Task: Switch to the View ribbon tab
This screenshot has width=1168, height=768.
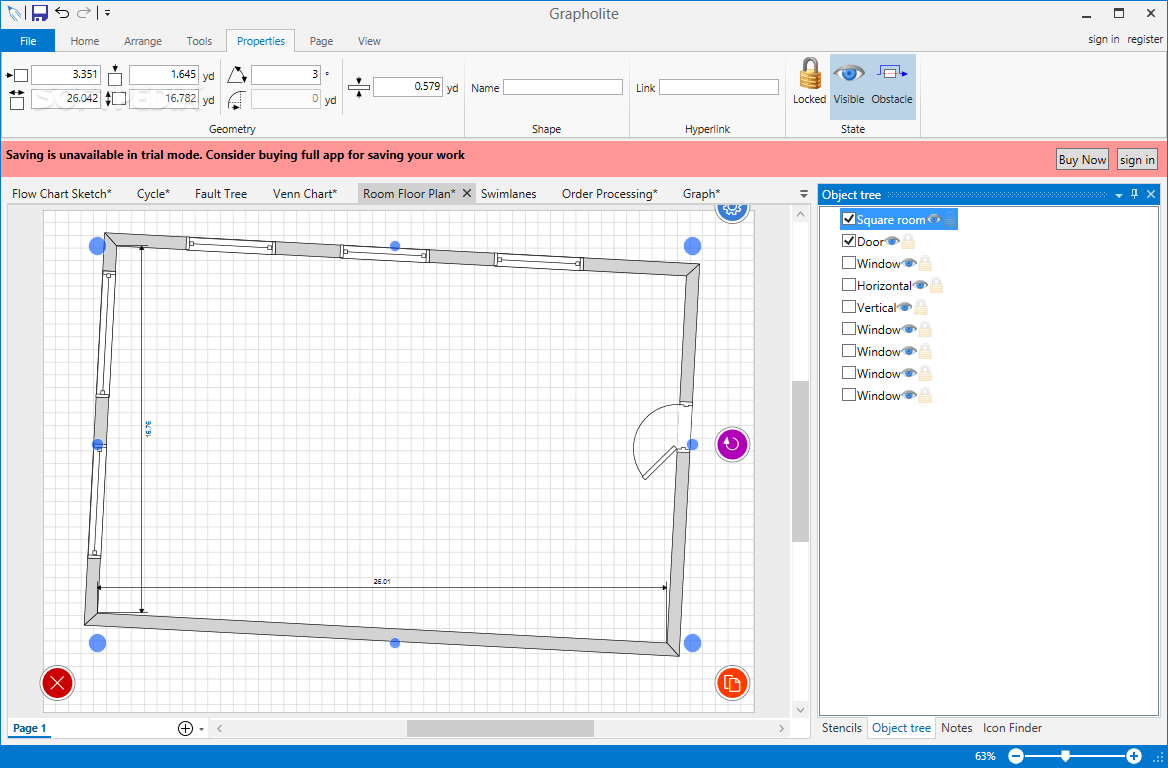Action: [x=369, y=41]
